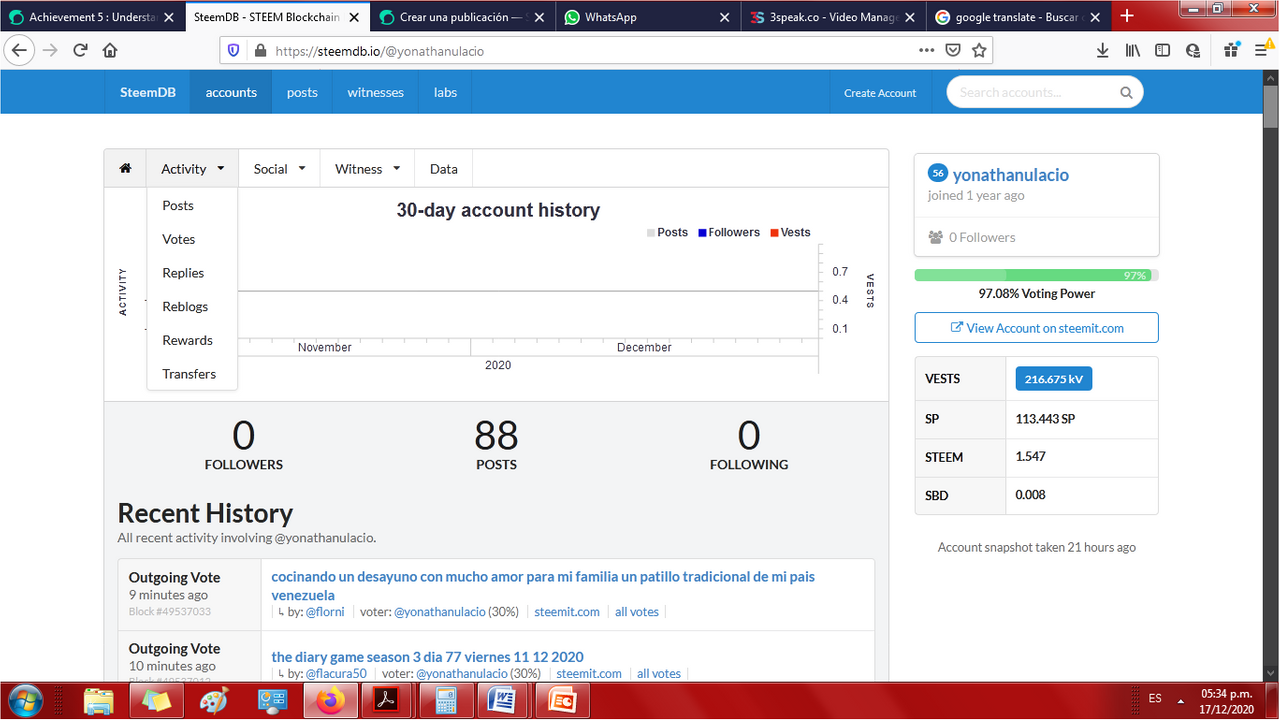Screen dimensions: 1280x720
Task: Switch to the 3speak.co browser tab
Action: point(832,17)
